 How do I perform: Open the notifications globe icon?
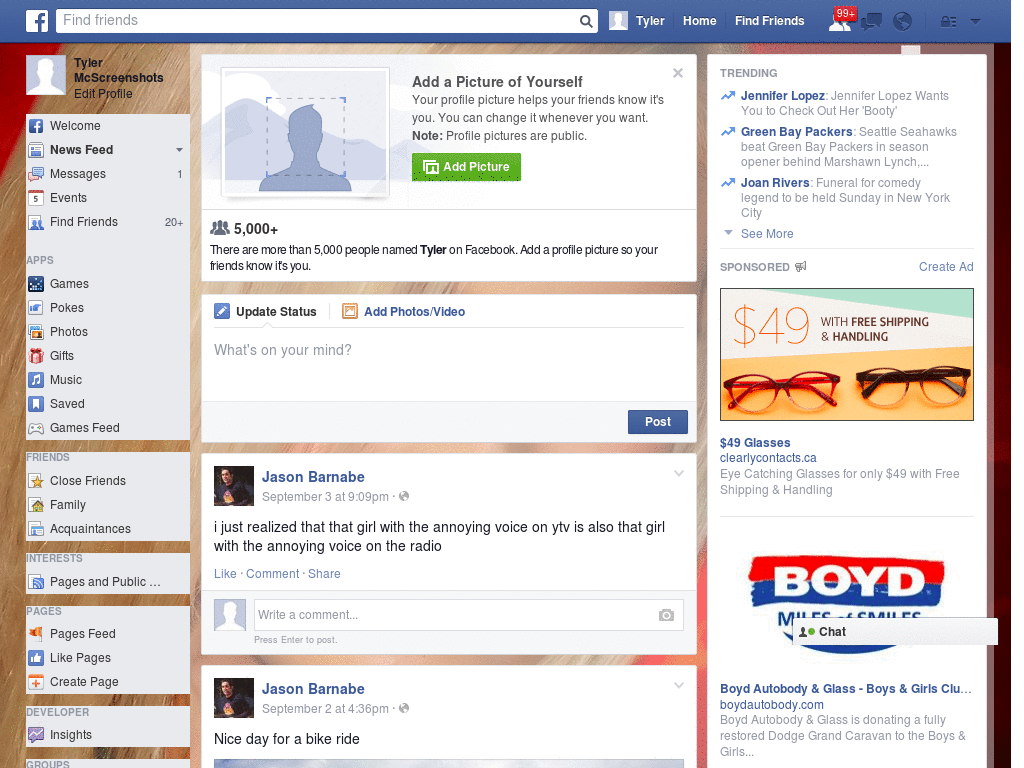[x=902, y=22]
